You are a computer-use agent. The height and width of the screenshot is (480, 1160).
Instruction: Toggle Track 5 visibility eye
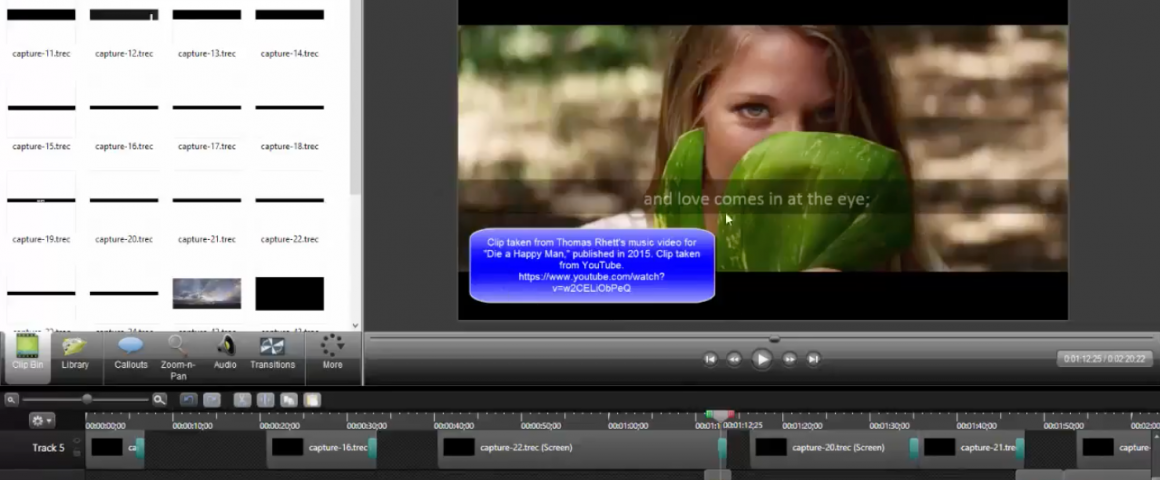click(x=76, y=442)
